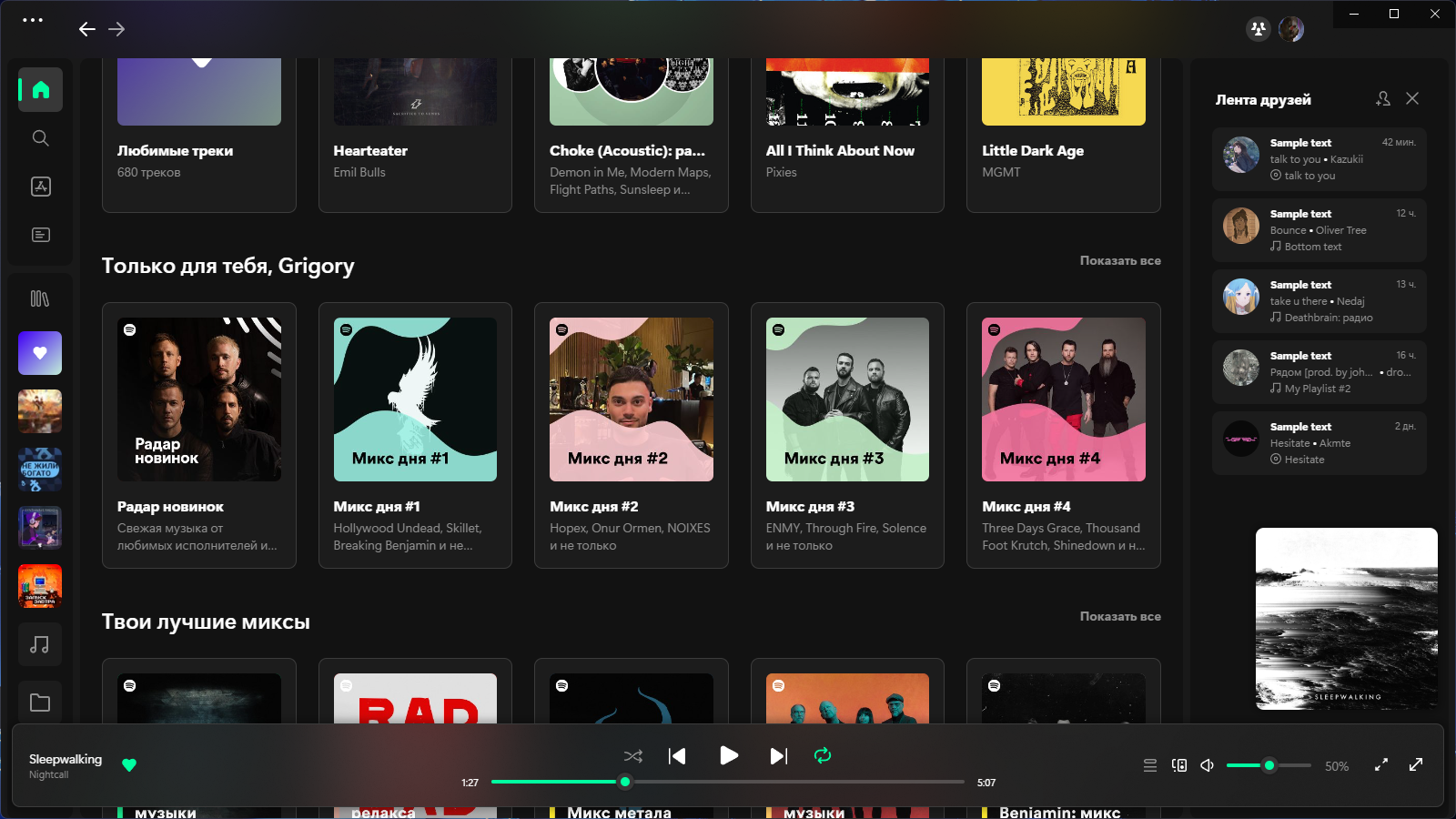Show all in Только для тебя section
The height and width of the screenshot is (819, 1456).
coord(1120,260)
